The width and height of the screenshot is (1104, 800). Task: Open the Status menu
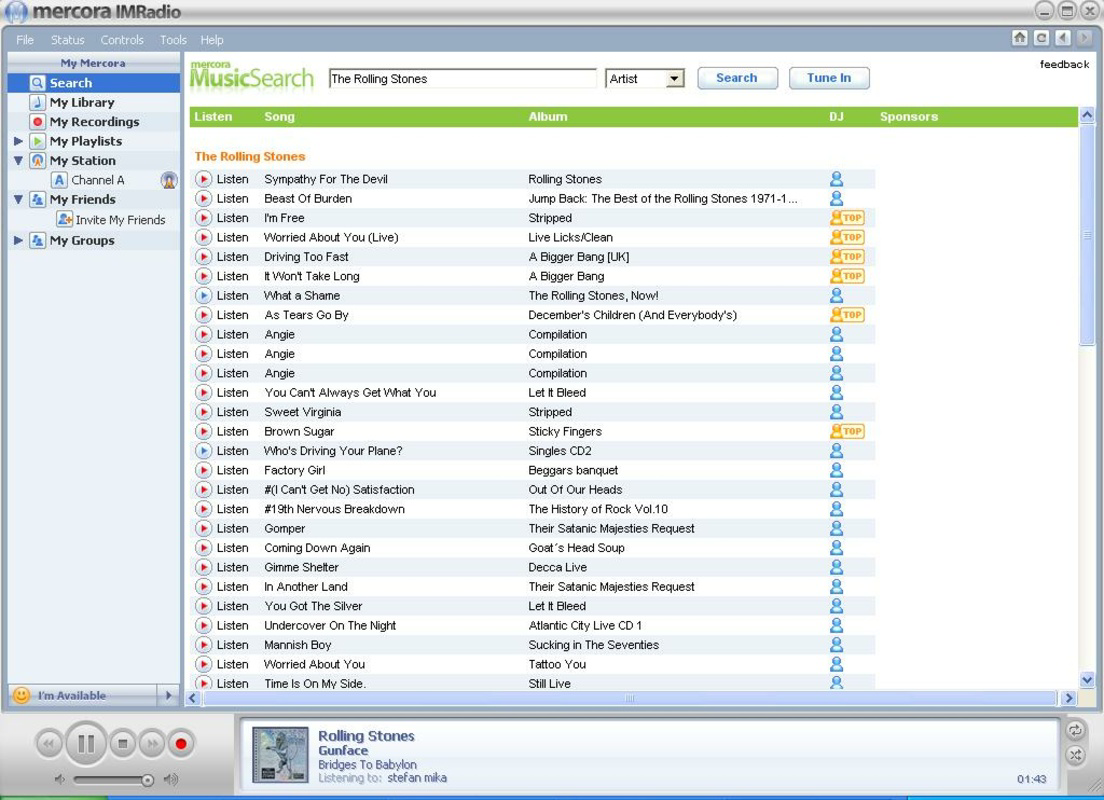[x=68, y=40]
